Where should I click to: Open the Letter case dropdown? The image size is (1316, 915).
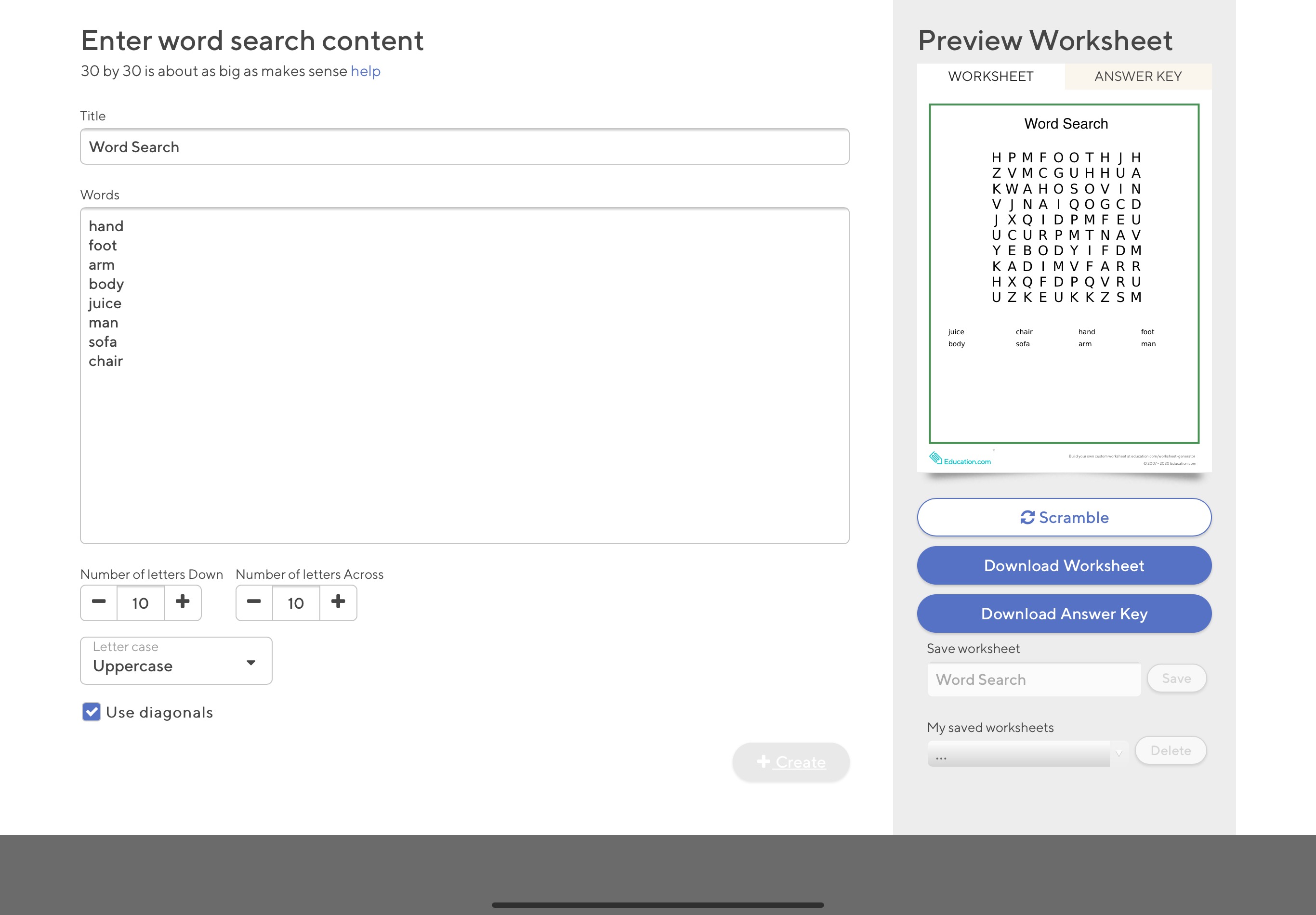click(x=176, y=661)
